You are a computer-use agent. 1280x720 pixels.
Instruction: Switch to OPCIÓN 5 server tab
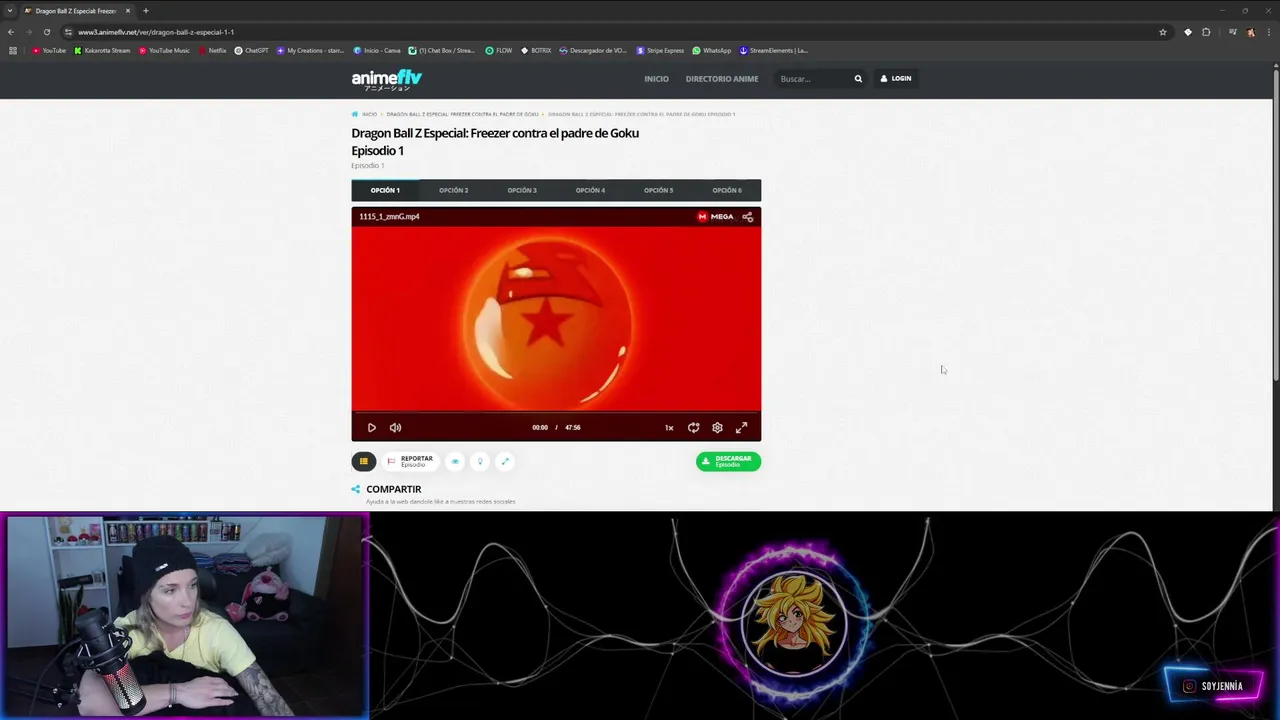(658, 190)
